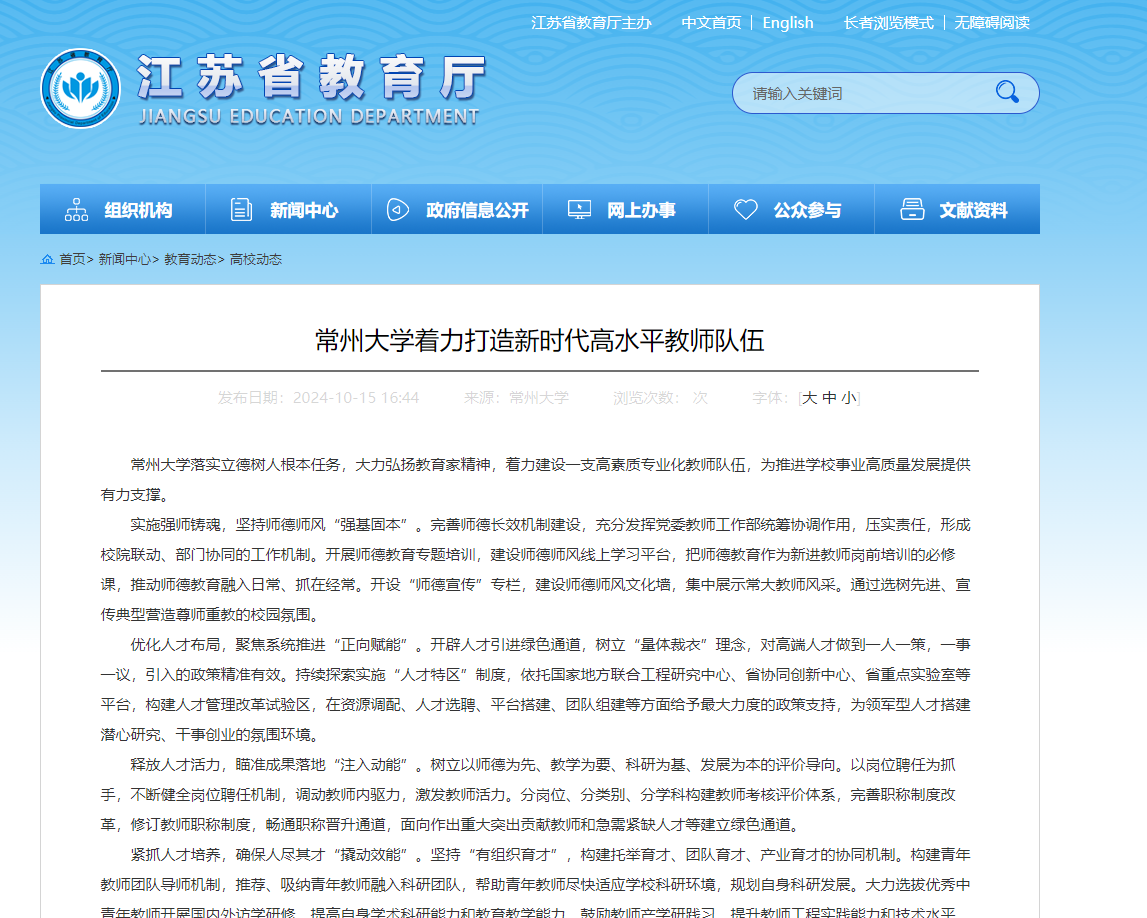Click the paragraph starting 优化人才布局
Image resolution: width=1147 pixels, height=918 pixels.
coord(535,690)
